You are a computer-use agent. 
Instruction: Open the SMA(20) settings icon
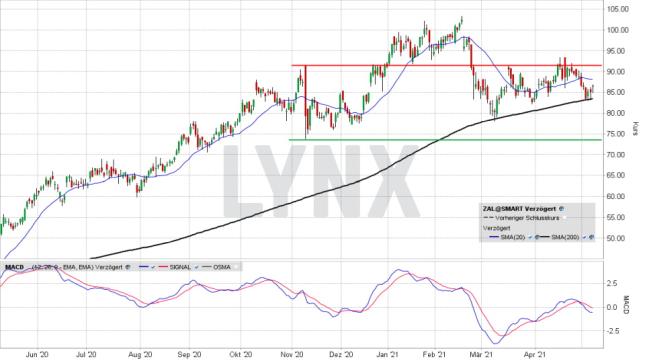(x=537, y=237)
